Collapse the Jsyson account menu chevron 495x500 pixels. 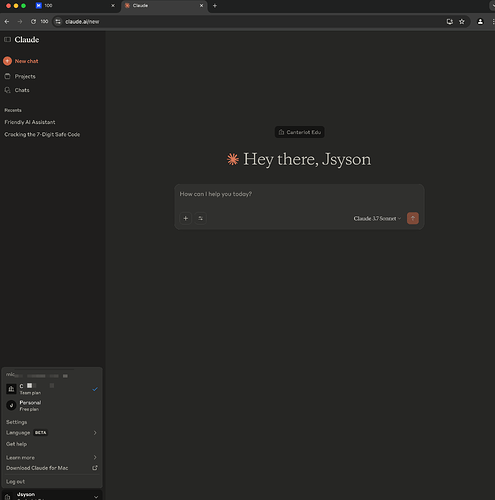[96, 497]
